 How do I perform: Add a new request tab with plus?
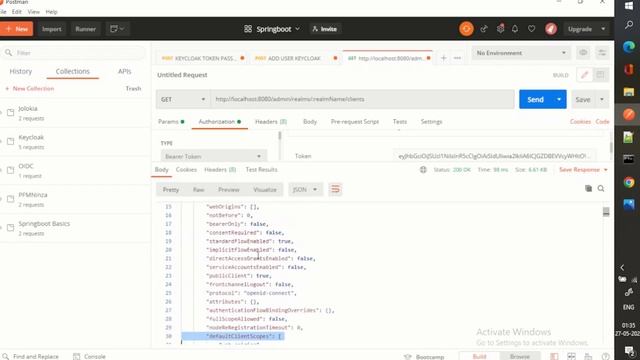click(x=443, y=58)
